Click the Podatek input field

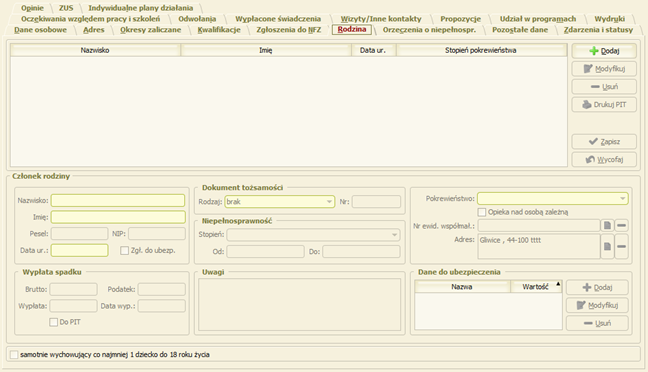pos(162,289)
